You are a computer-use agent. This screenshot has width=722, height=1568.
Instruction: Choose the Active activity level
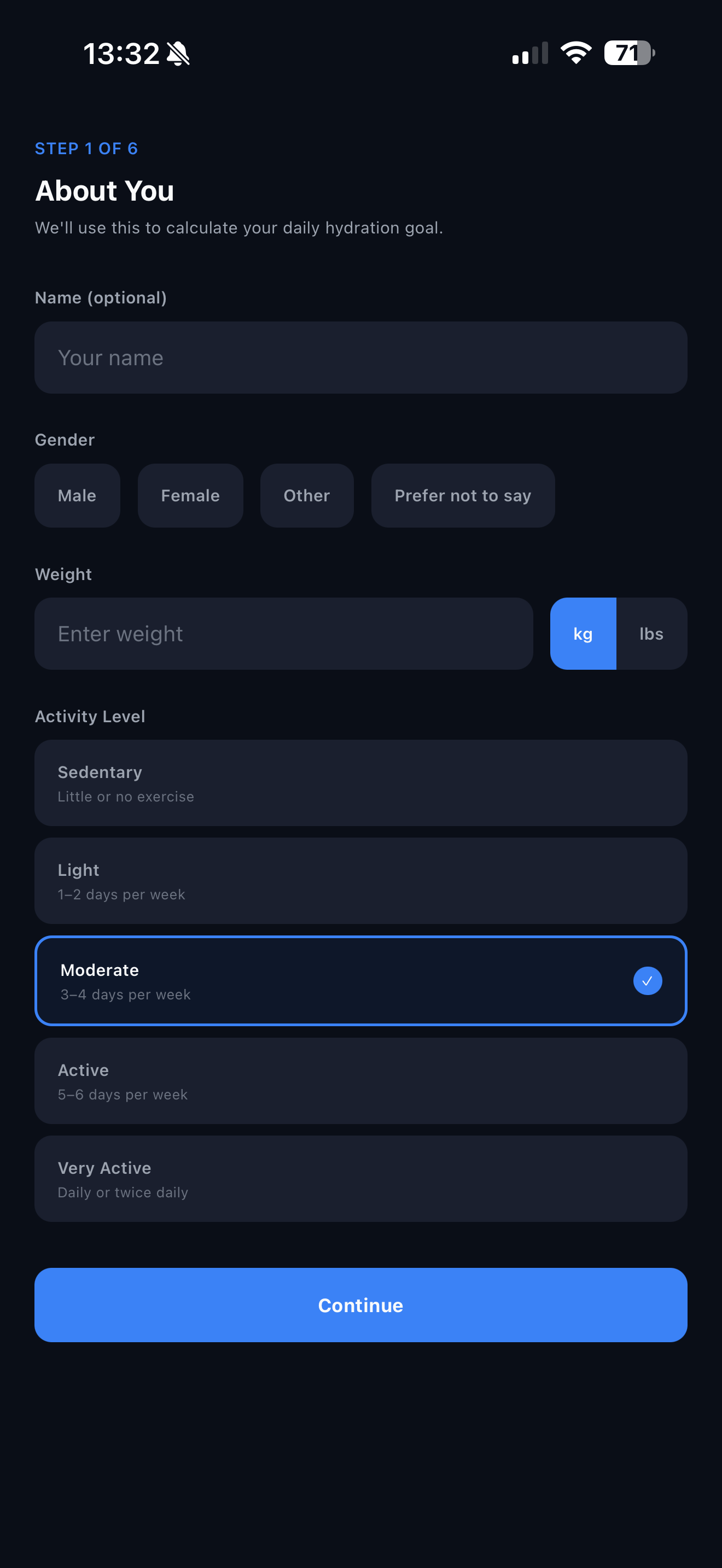pyautogui.click(x=360, y=1081)
